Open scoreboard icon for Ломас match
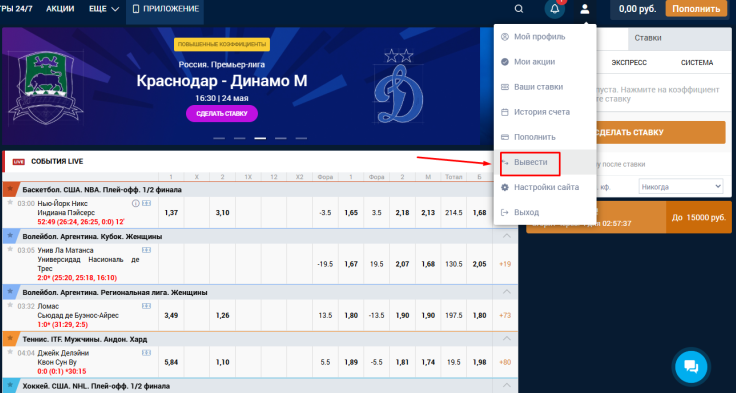This screenshot has height=393, width=736. (x=146, y=306)
